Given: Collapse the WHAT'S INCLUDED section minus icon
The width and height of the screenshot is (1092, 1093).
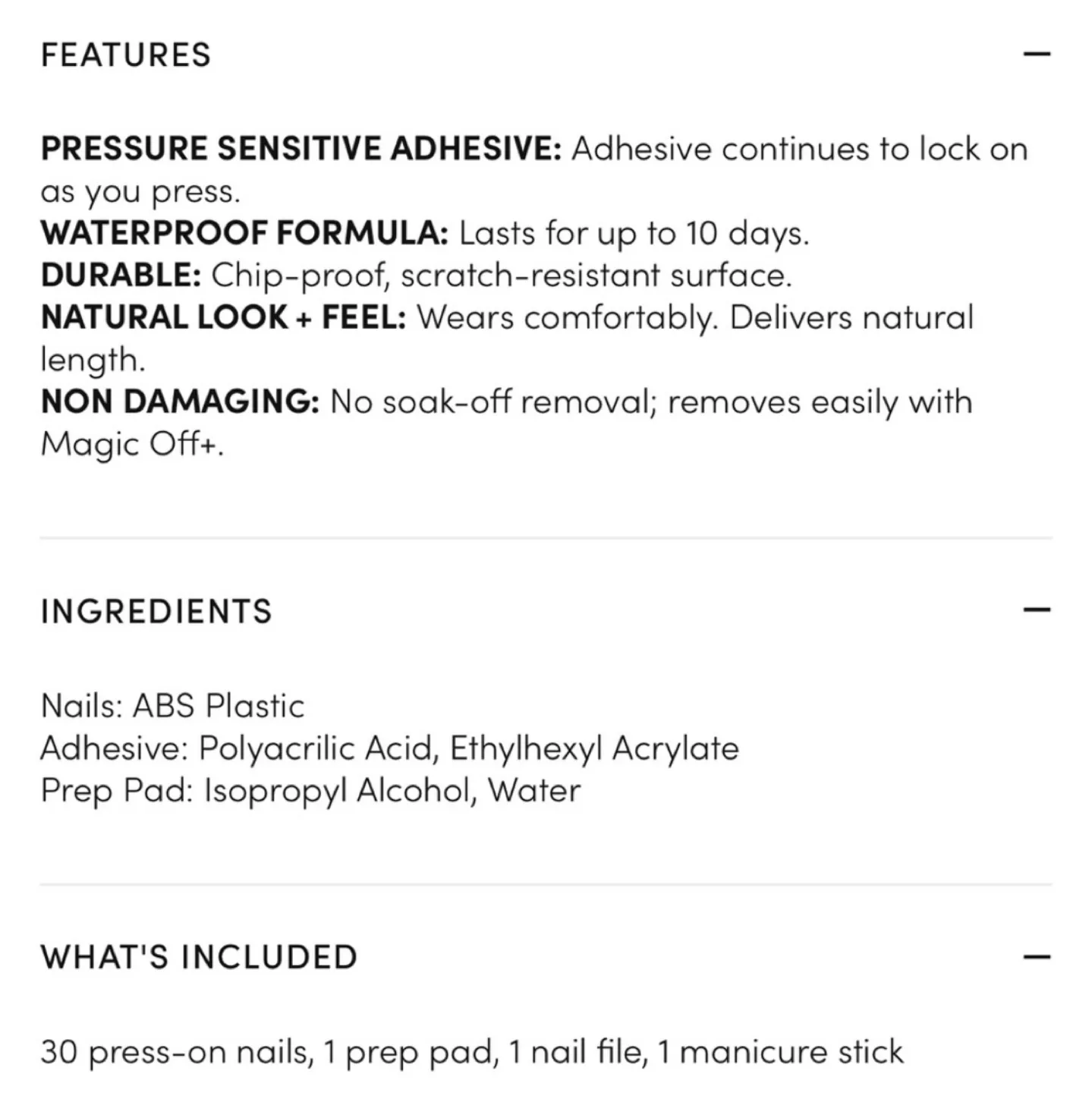Looking at the screenshot, I should [1037, 955].
